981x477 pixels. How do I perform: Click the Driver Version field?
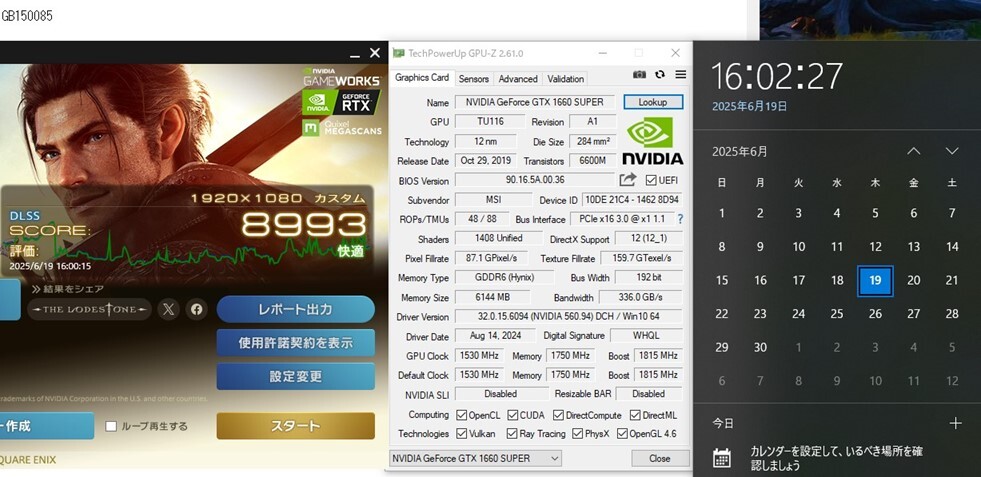point(569,317)
